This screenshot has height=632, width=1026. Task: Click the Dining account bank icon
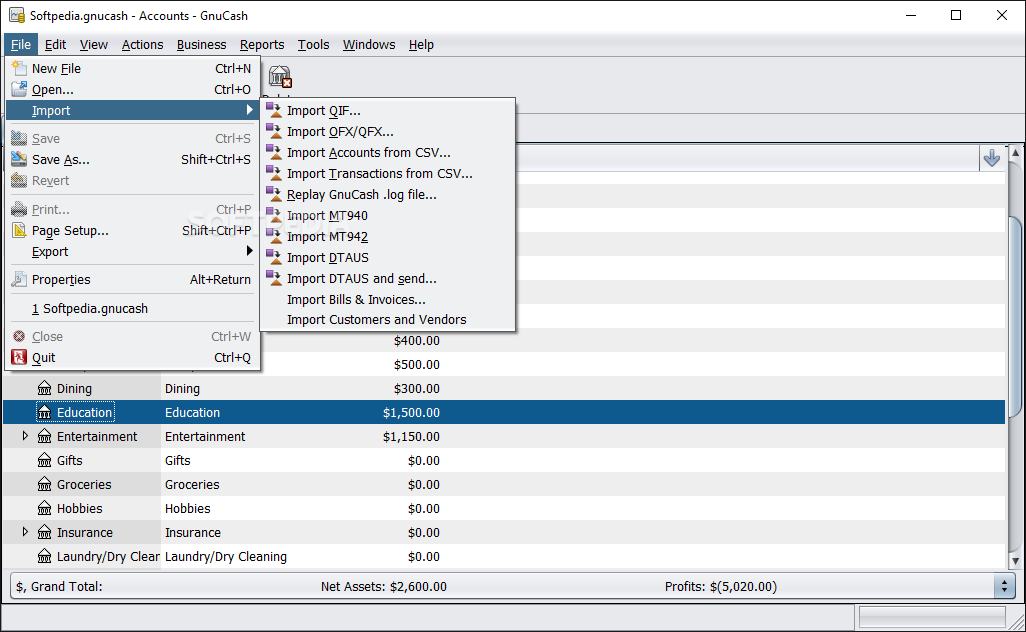44,389
